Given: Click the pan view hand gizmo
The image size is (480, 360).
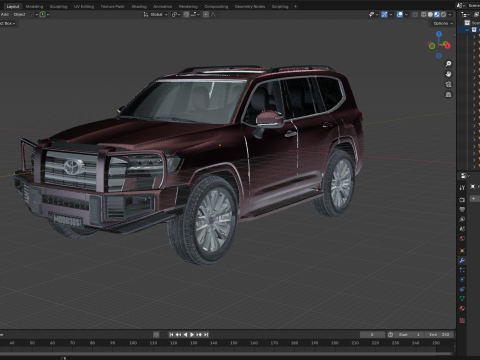Looking at the screenshot, I should 448,74.
